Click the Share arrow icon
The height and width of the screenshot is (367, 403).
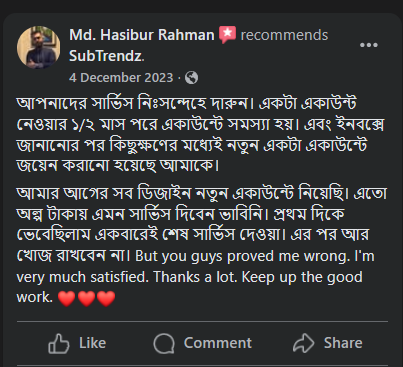(303, 343)
